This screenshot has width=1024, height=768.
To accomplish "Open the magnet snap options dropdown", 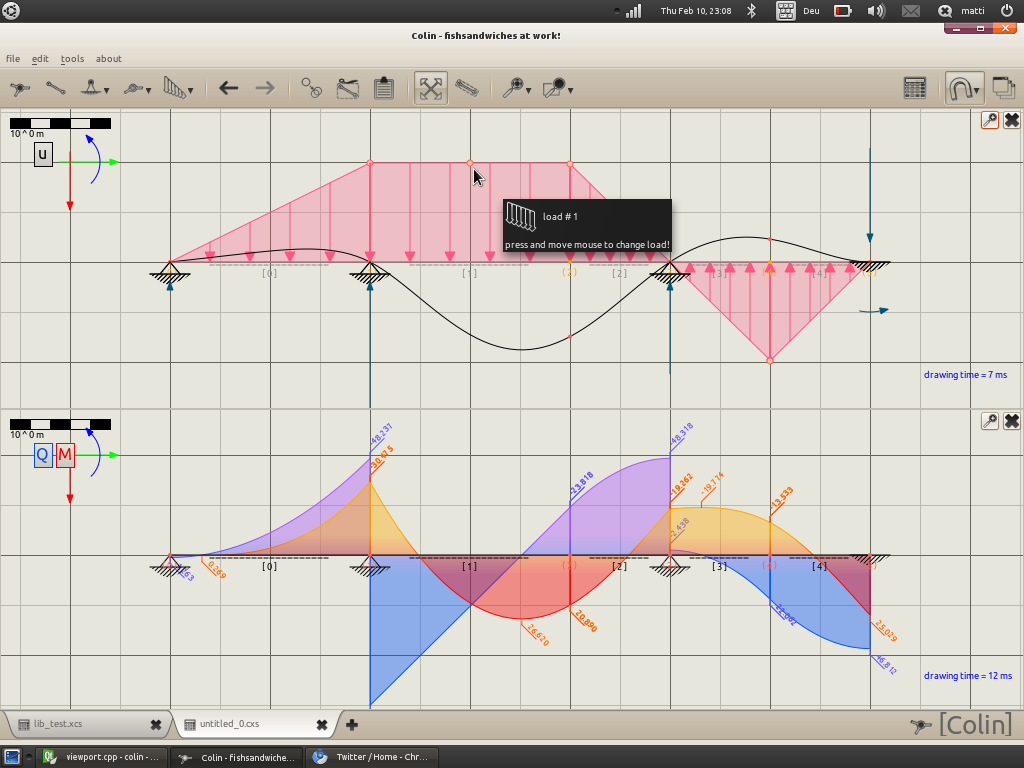I will point(977,89).
